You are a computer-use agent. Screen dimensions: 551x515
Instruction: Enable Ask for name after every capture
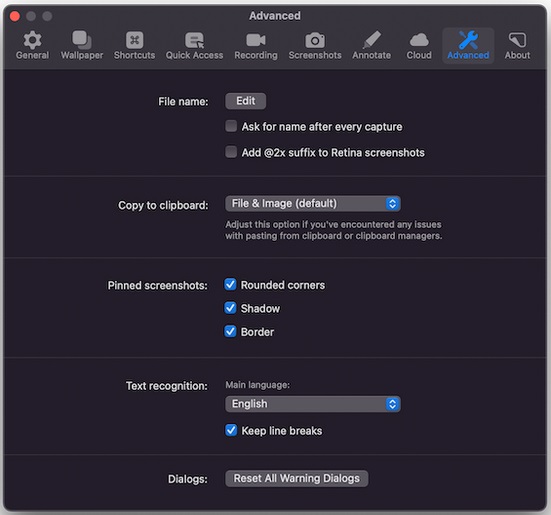(231, 126)
